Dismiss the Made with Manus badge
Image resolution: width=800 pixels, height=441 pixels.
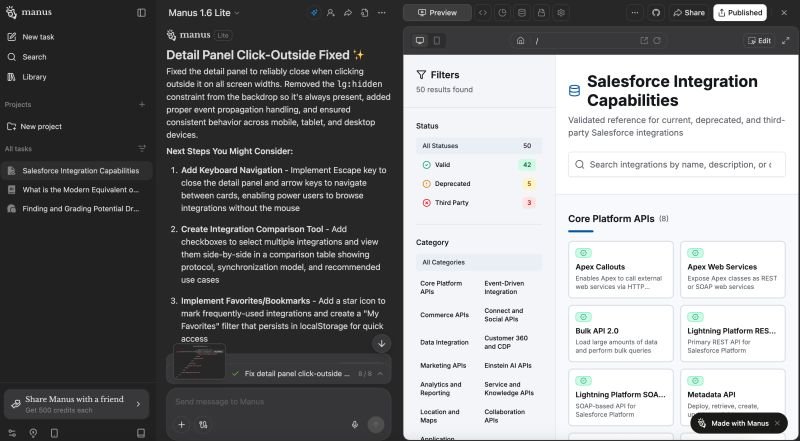tap(777, 423)
